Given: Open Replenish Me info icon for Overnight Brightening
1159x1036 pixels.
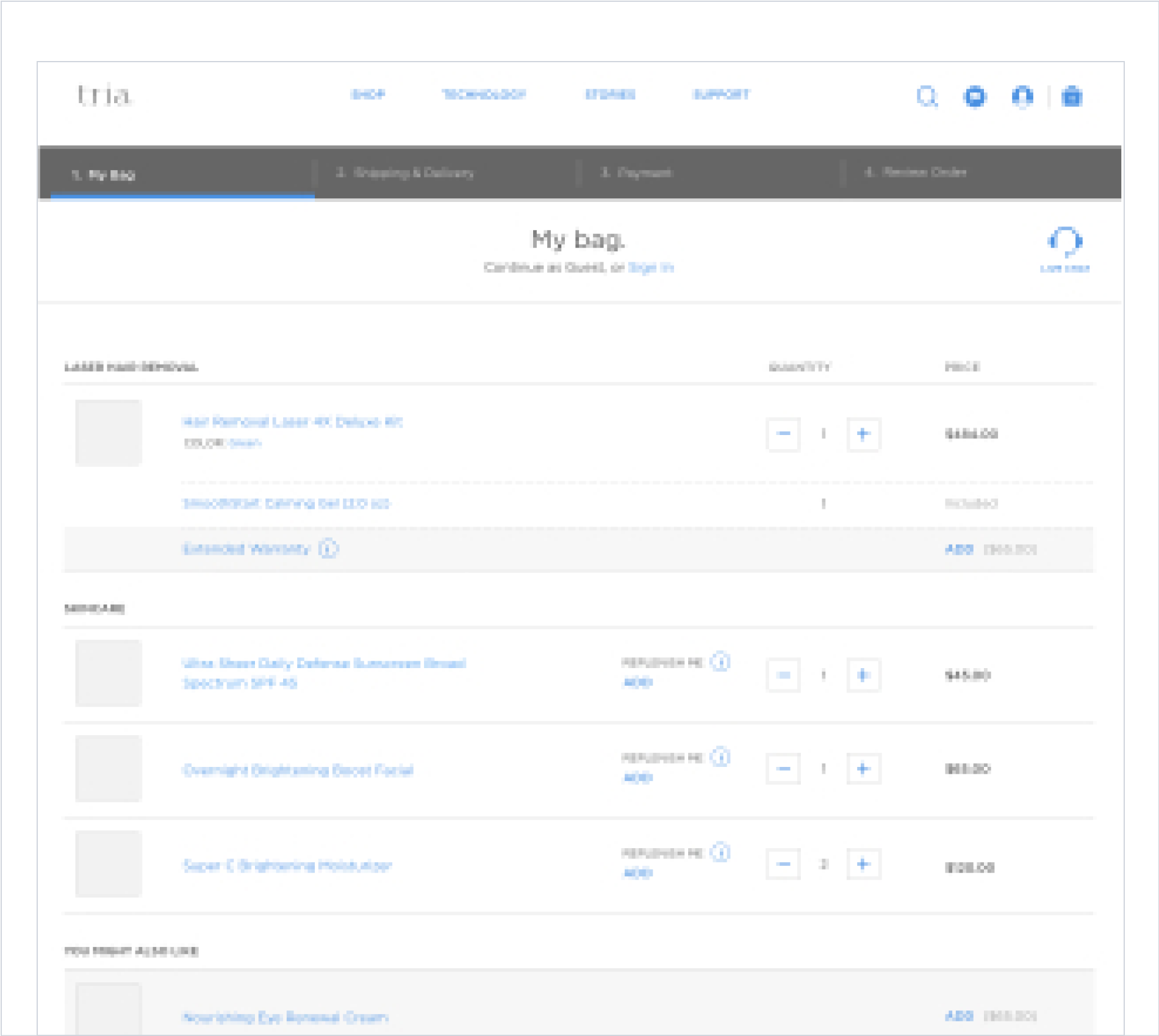Looking at the screenshot, I should pyautogui.click(x=721, y=757).
